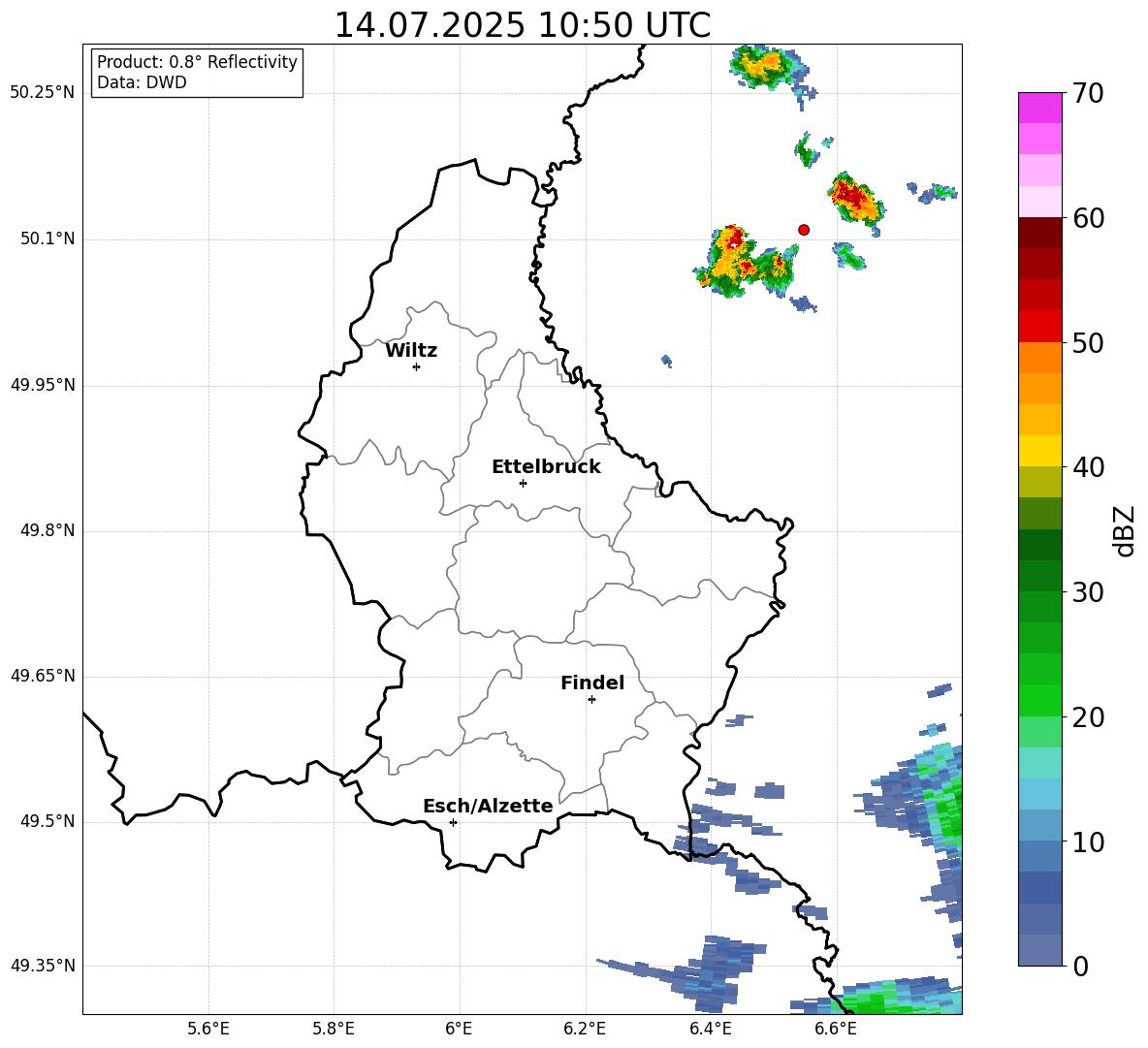Click the Esch/Alzette station cross marker
Screen dimensions: 1148x1048
pos(453,822)
